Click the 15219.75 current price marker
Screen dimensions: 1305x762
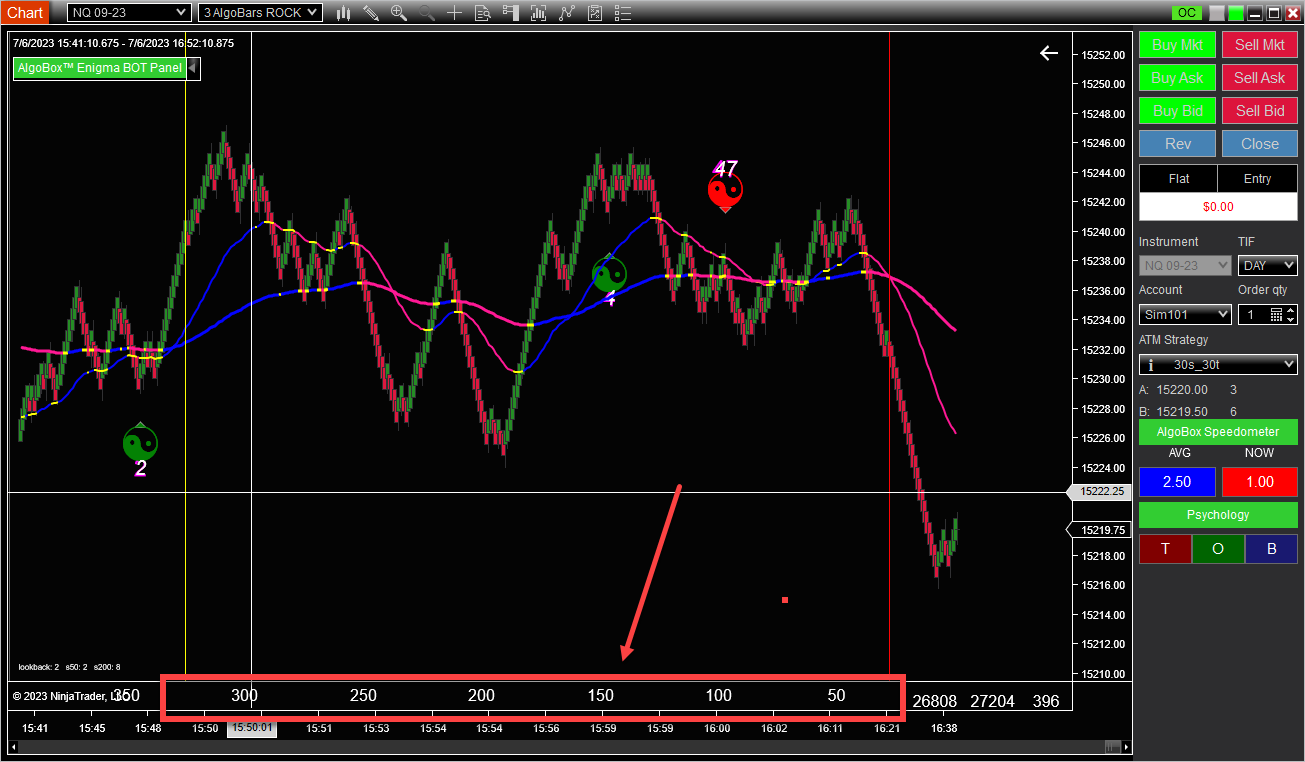(x=1100, y=531)
